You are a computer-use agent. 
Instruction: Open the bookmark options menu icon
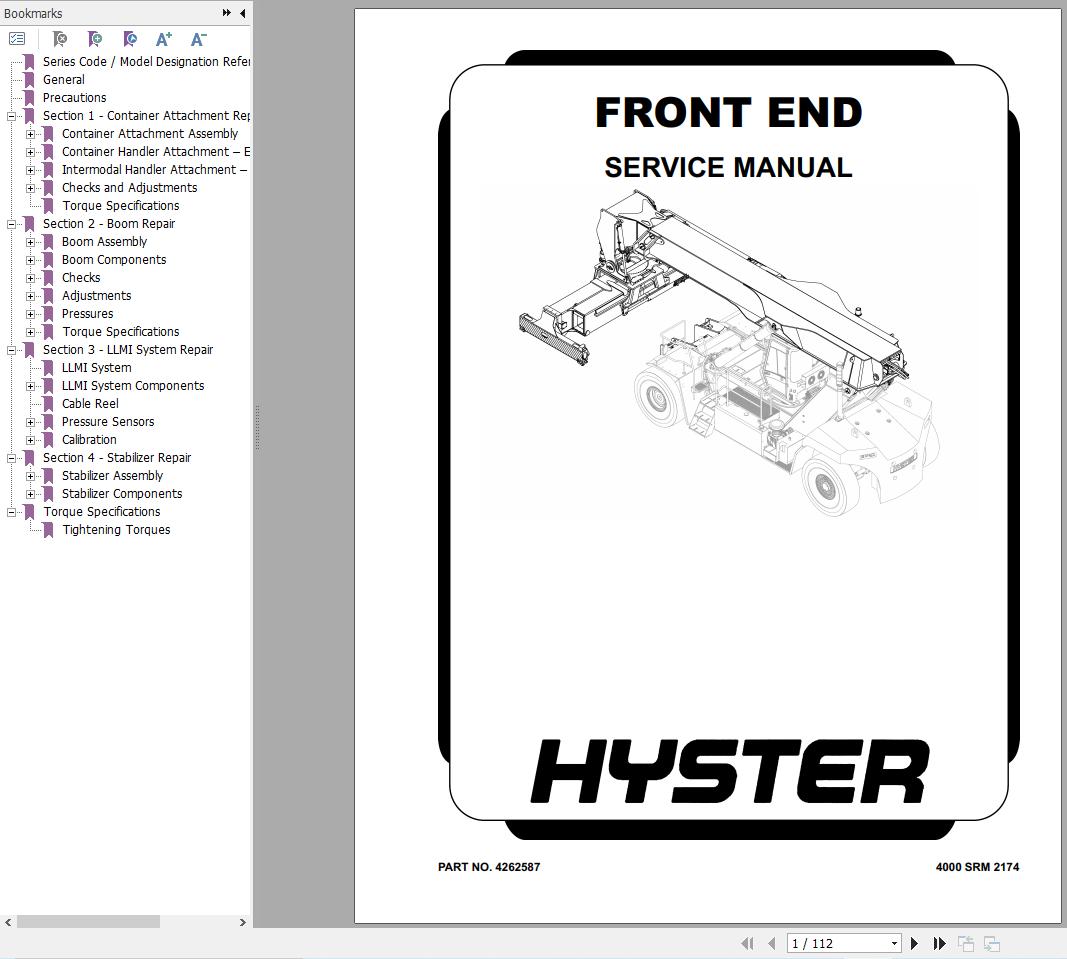[x=17, y=39]
